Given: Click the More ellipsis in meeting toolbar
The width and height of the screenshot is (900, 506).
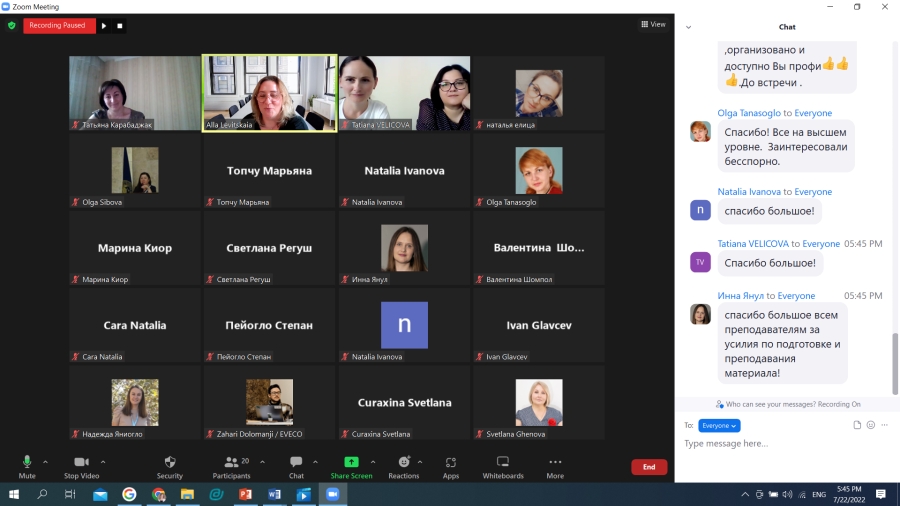Looking at the screenshot, I should pos(555,462).
